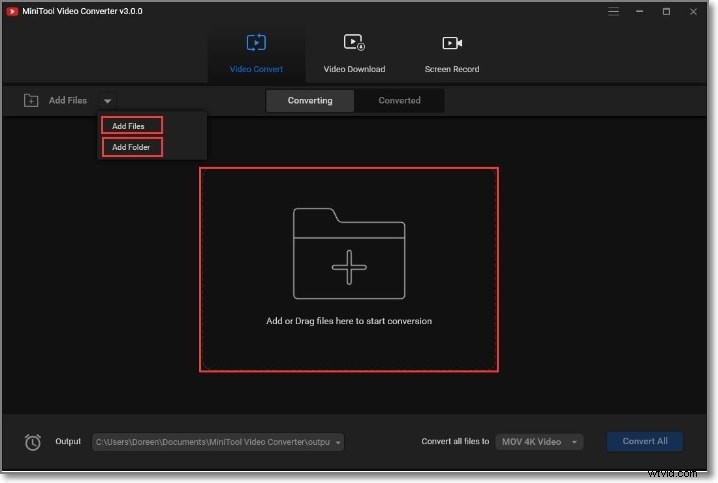Close the MiniTool Video Converter window
Image resolution: width=718 pixels, height=483 pixels.
(x=693, y=11)
